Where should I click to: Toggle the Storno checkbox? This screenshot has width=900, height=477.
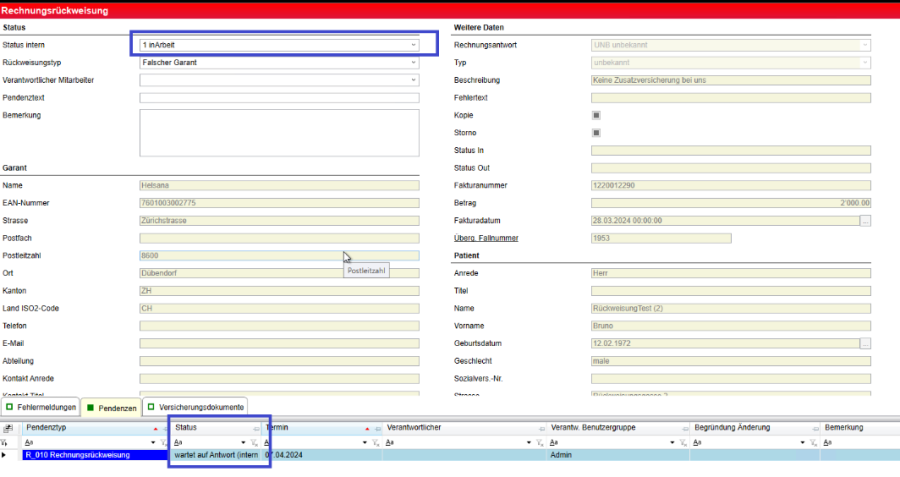pos(596,132)
